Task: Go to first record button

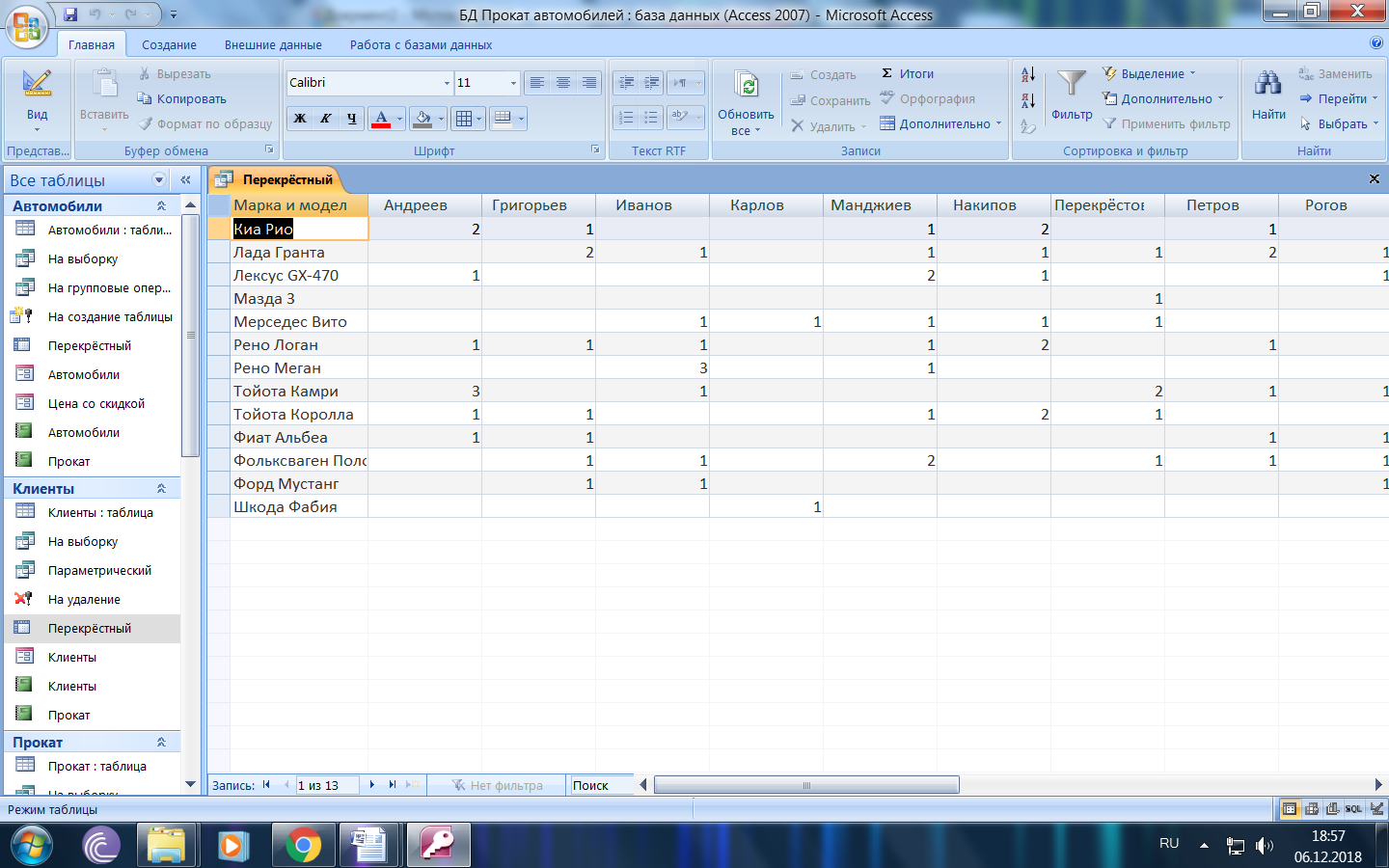Action: [266, 785]
